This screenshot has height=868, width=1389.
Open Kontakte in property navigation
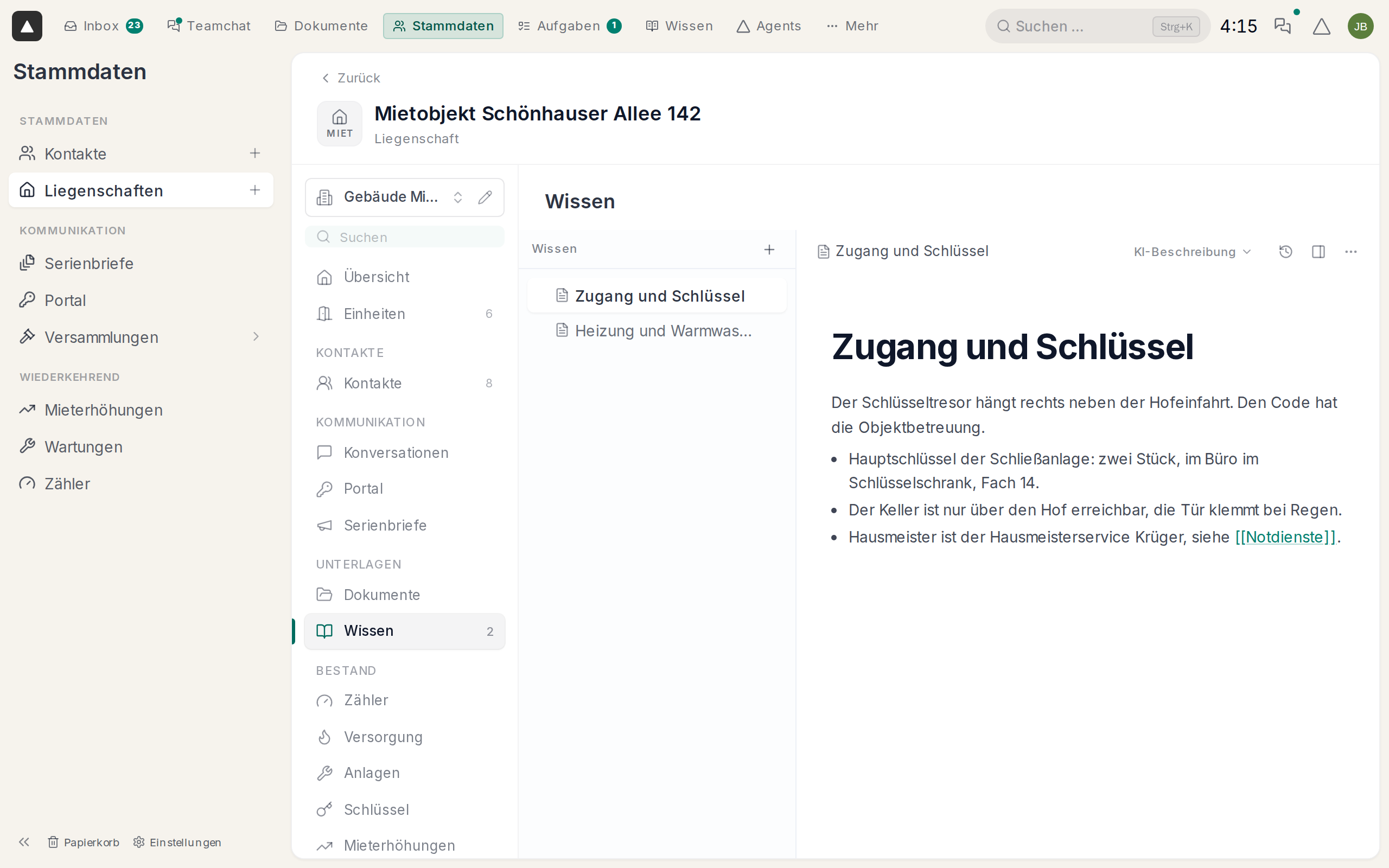click(x=405, y=384)
